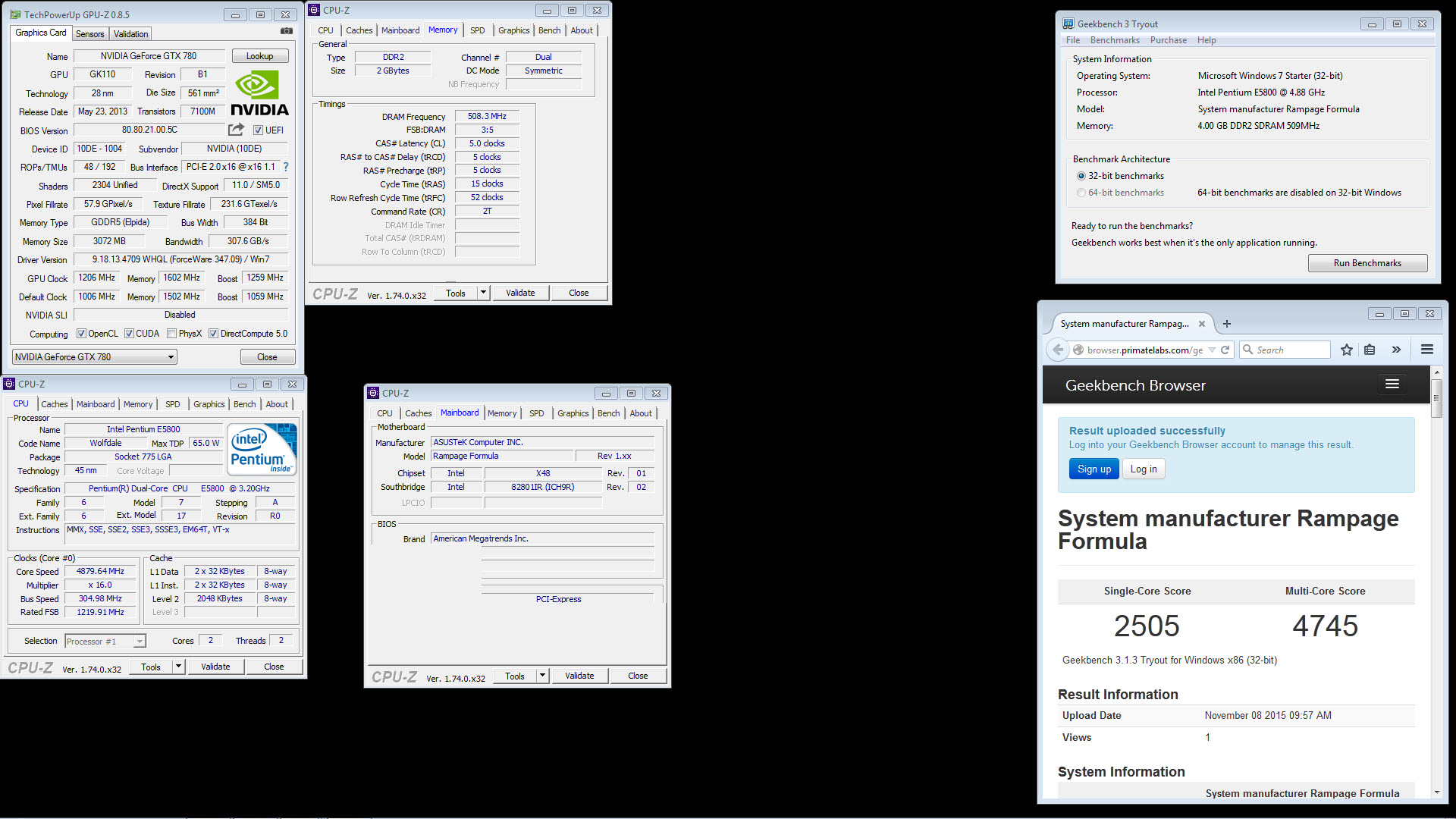Close the Rampage Formula browser tab
Screen dimensions: 1456x819
[x=1201, y=324]
